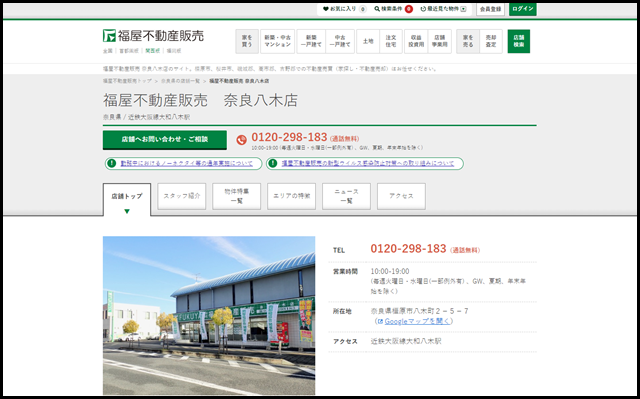Open the 家を買う menu
The width and height of the screenshot is (640, 399).
(x=247, y=41)
